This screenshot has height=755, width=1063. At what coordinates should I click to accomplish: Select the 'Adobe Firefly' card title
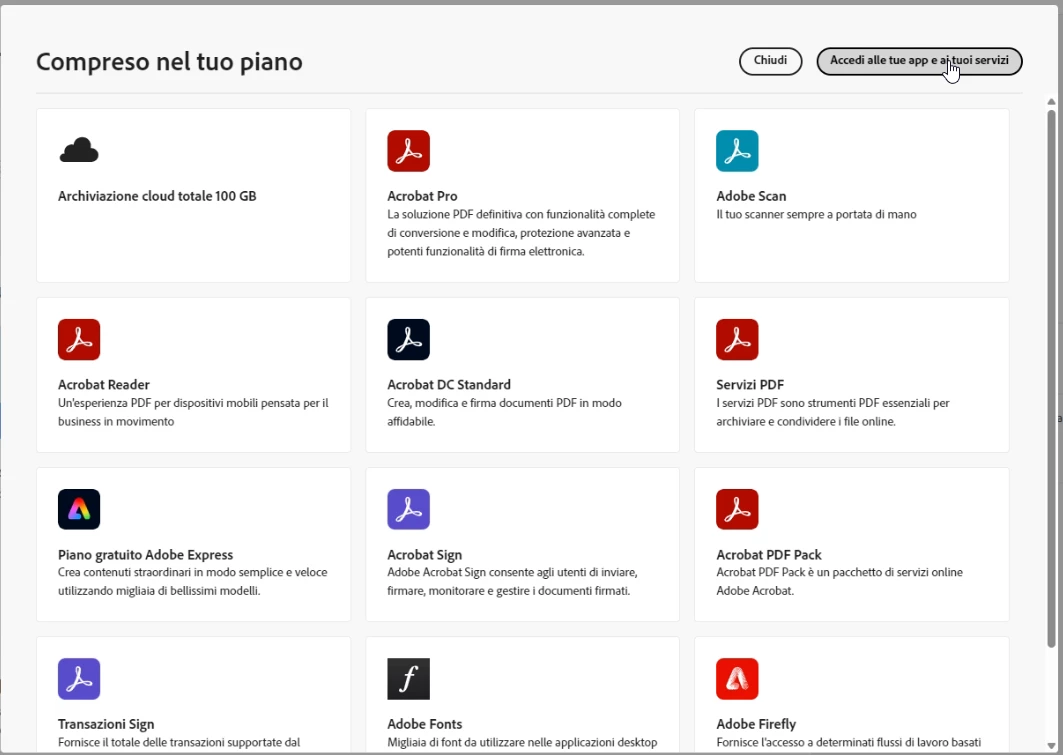(x=756, y=724)
